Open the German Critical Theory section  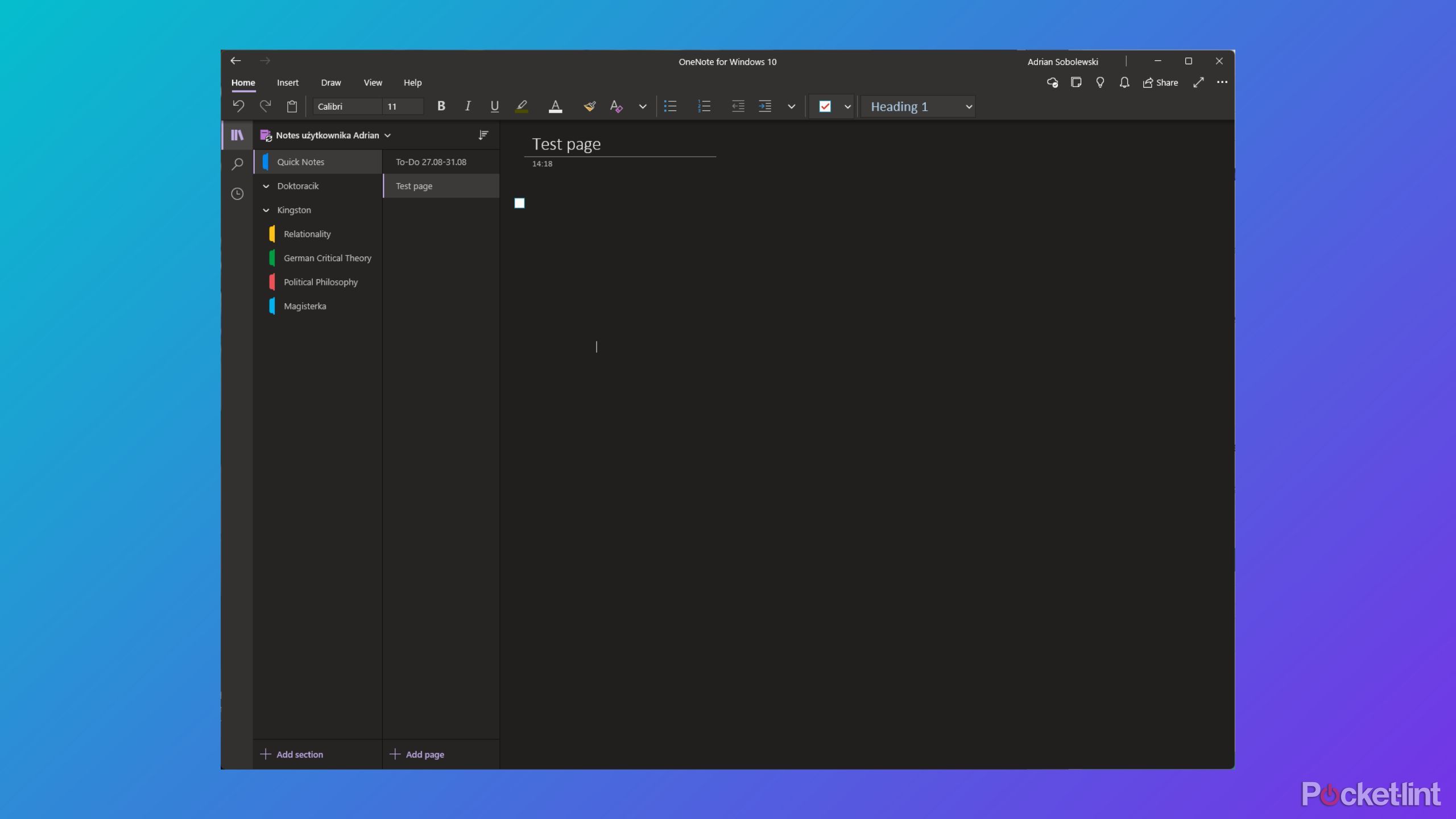(x=318, y=258)
